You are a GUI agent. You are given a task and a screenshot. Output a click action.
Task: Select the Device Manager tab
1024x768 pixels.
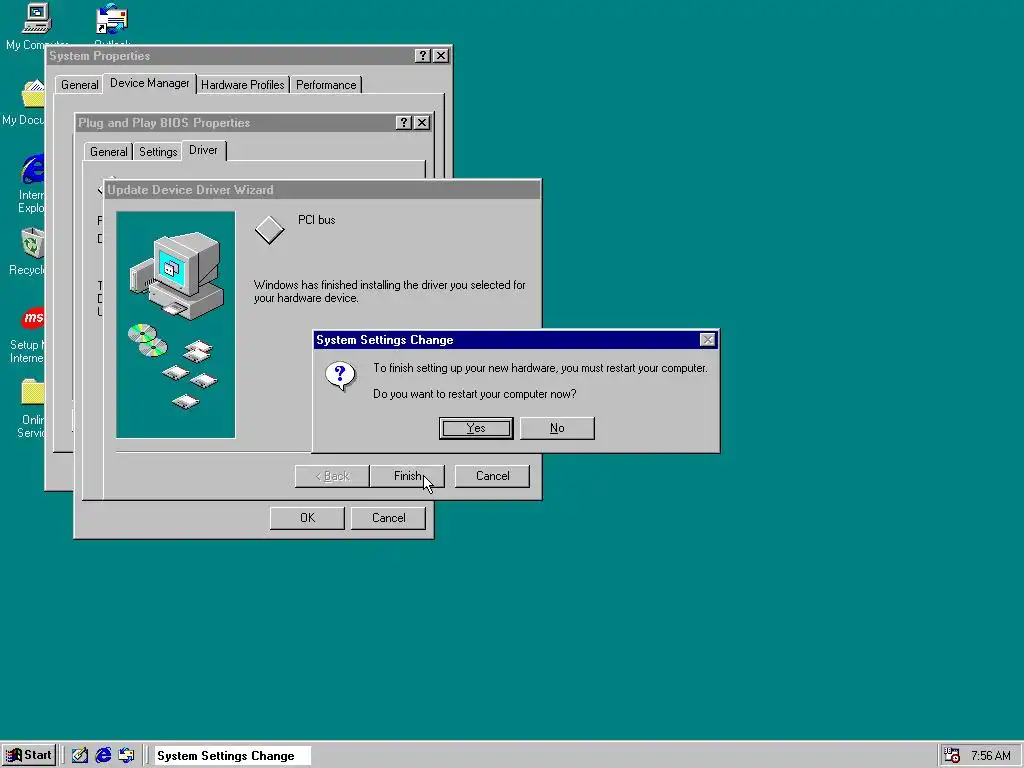click(x=150, y=83)
